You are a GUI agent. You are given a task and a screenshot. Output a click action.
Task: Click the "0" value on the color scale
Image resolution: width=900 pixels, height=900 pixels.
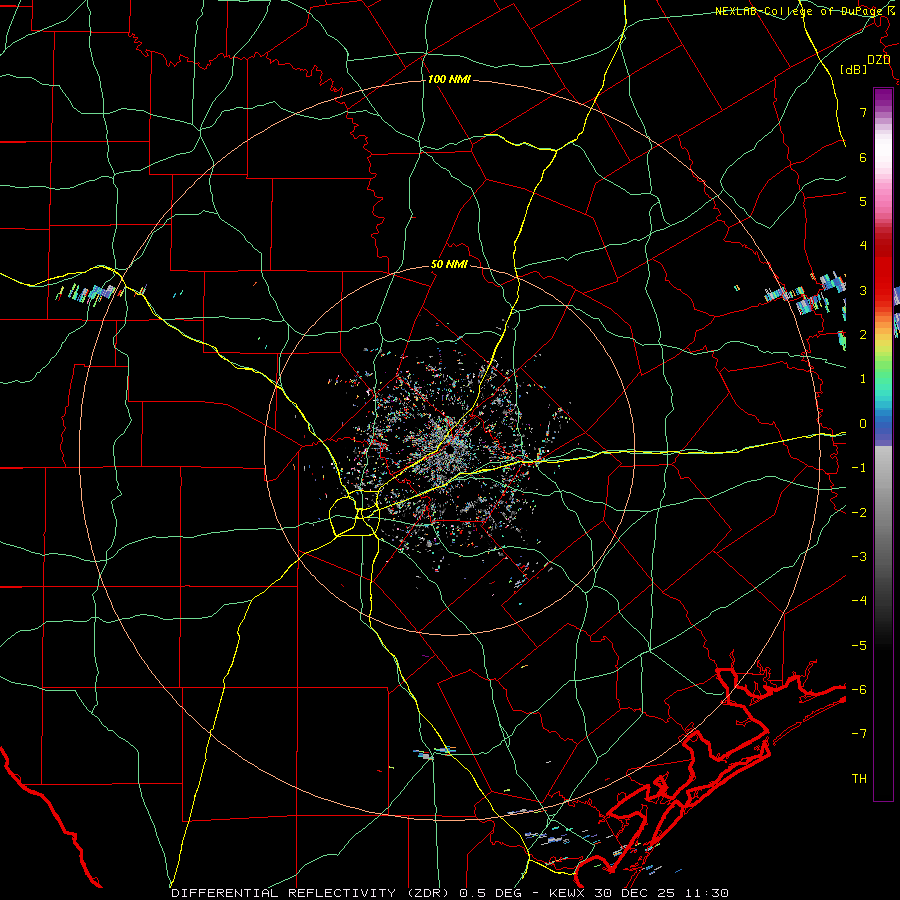tap(863, 424)
